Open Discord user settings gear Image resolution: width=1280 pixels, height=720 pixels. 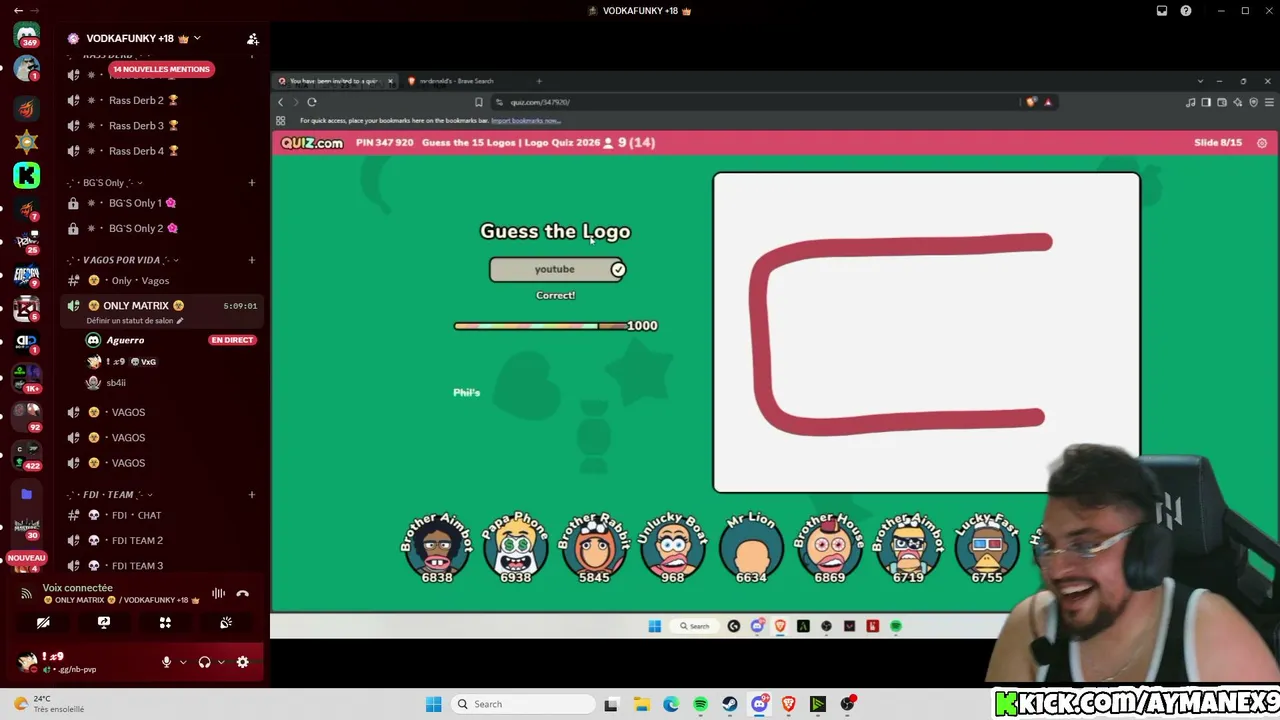pyautogui.click(x=242, y=662)
